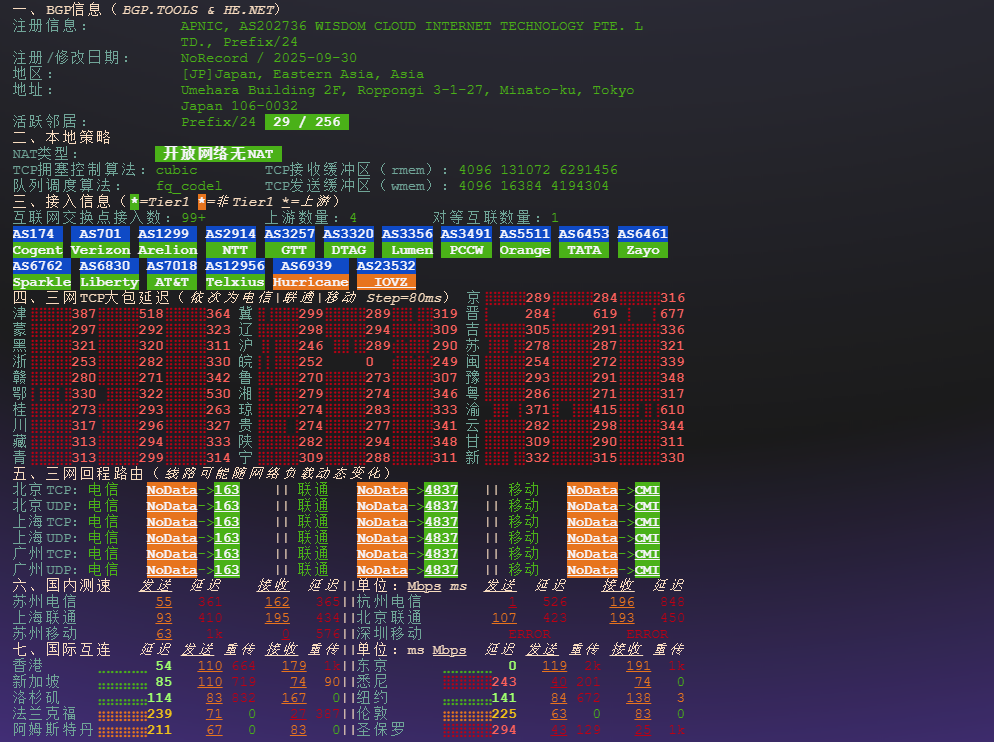Screen dimensions: 994x742
Task: Select the AS3356 Lumen AS badge
Action: [x=407, y=234]
